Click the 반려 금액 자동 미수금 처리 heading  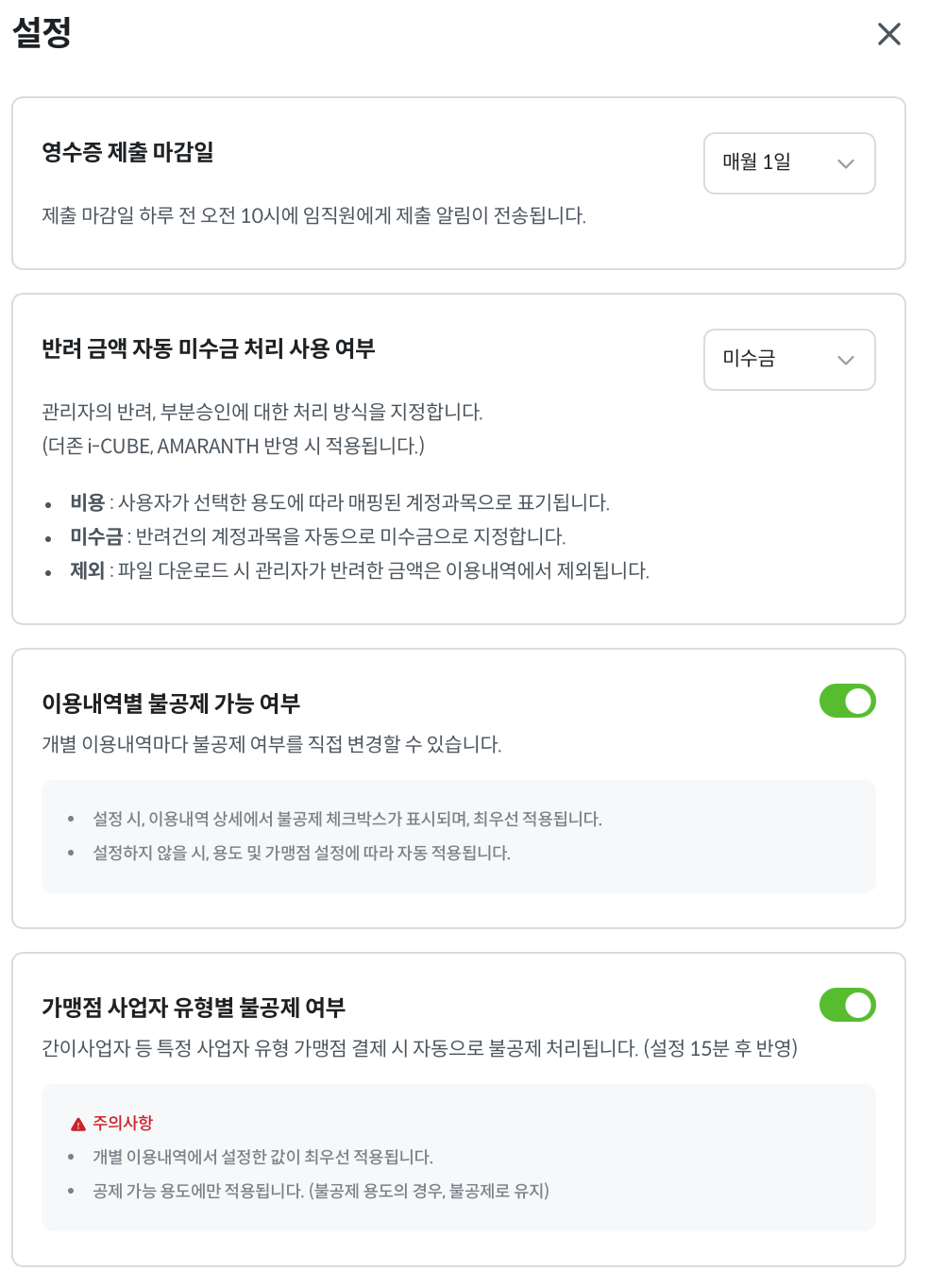click(208, 348)
